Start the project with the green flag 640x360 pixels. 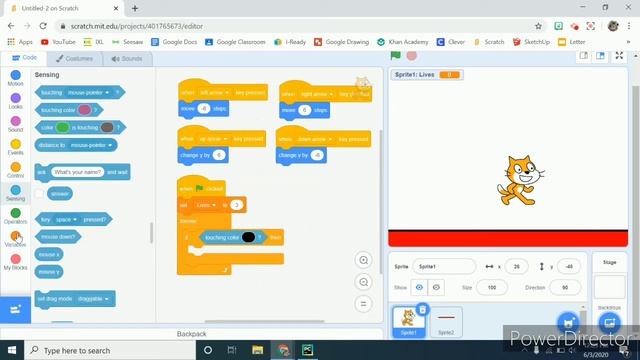point(395,56)
